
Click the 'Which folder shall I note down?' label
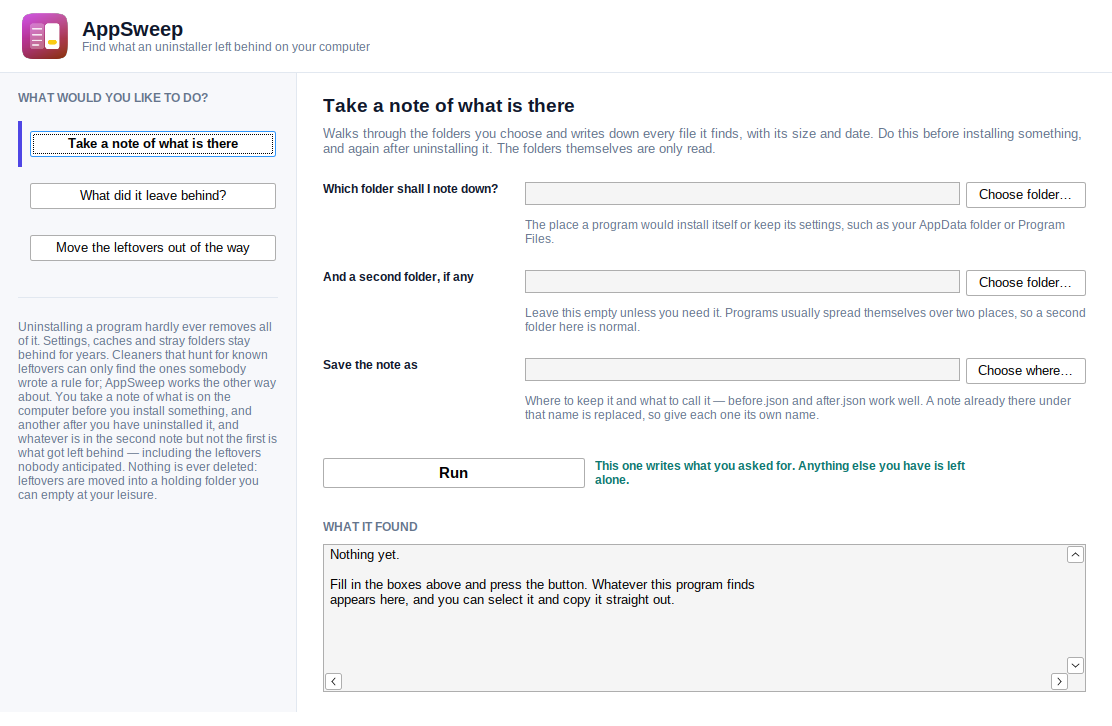click(411, 189)
